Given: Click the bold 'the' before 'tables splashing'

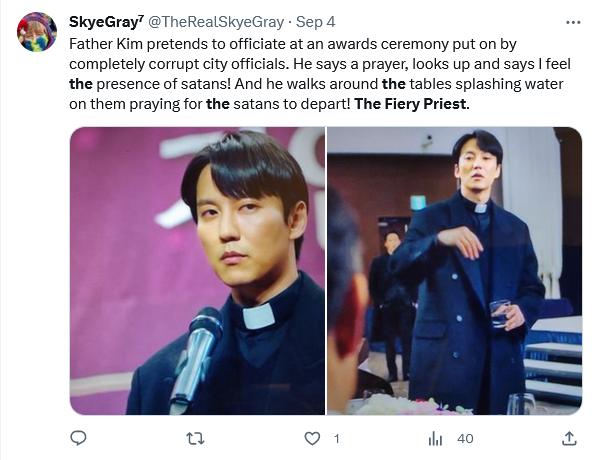Looking at the screenshot, I should tap(394, 84).
